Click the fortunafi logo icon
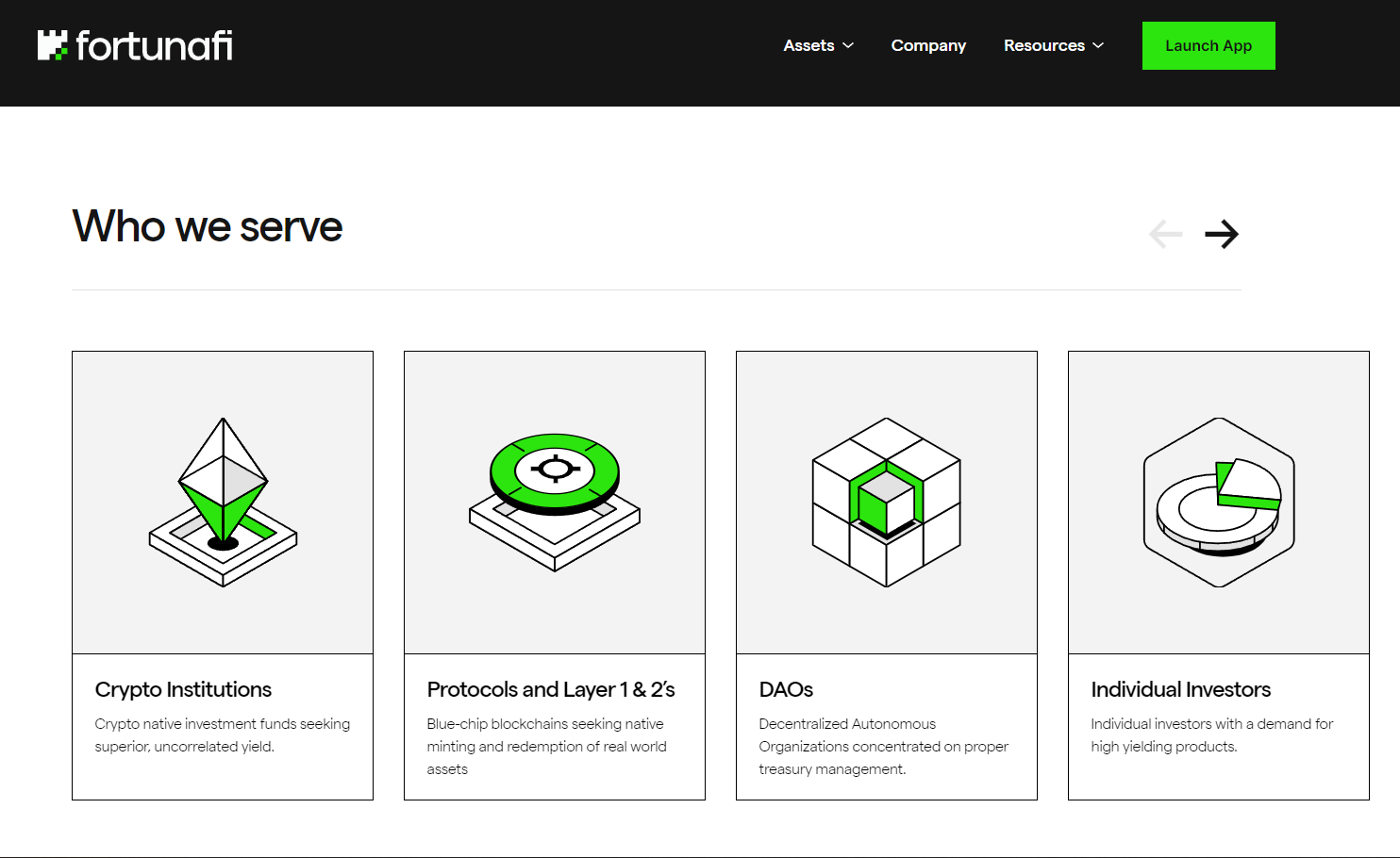Screen dimensions: 1400x858 [x=53, y=45]
